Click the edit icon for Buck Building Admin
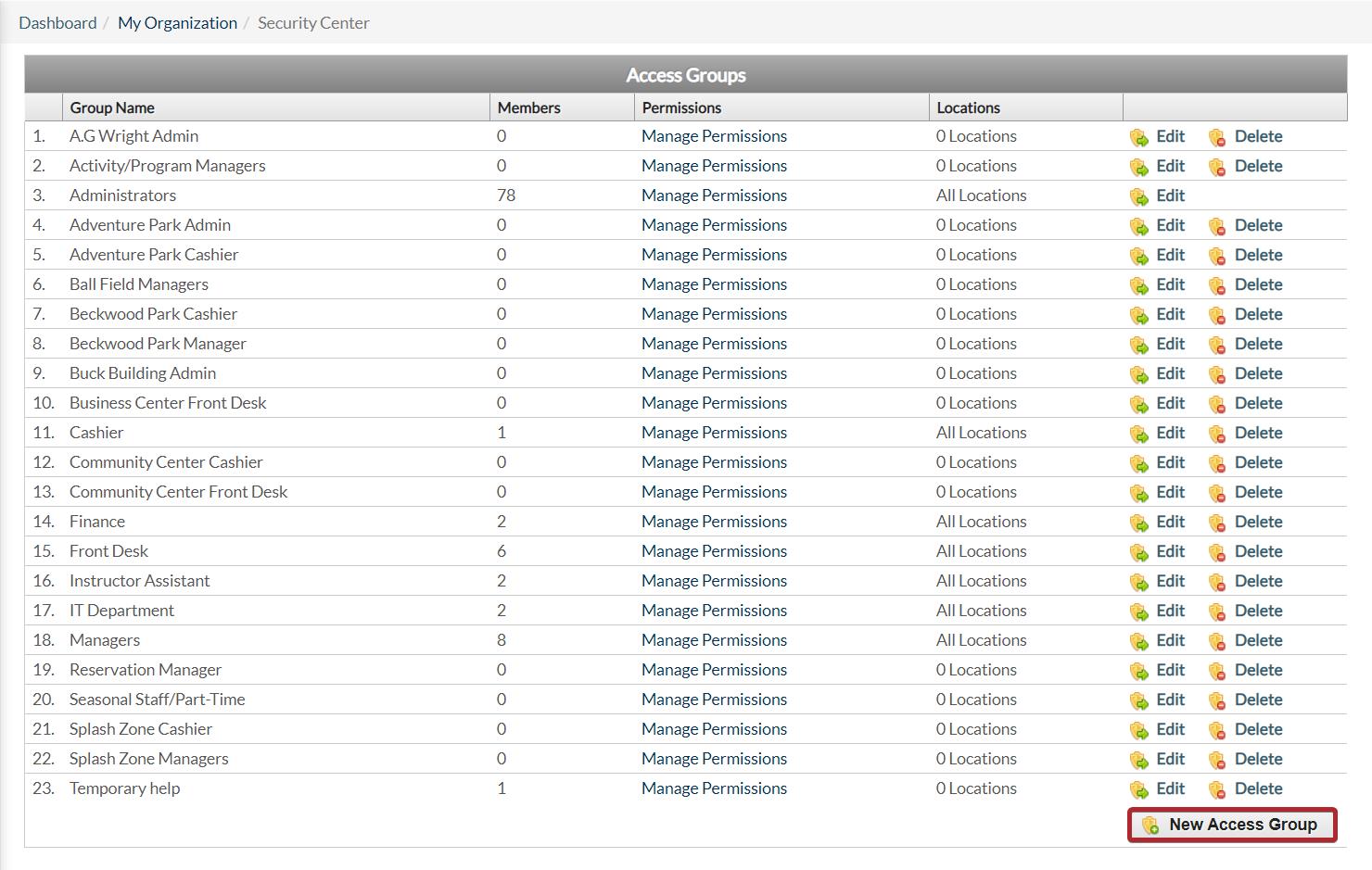 (1139, 375)
